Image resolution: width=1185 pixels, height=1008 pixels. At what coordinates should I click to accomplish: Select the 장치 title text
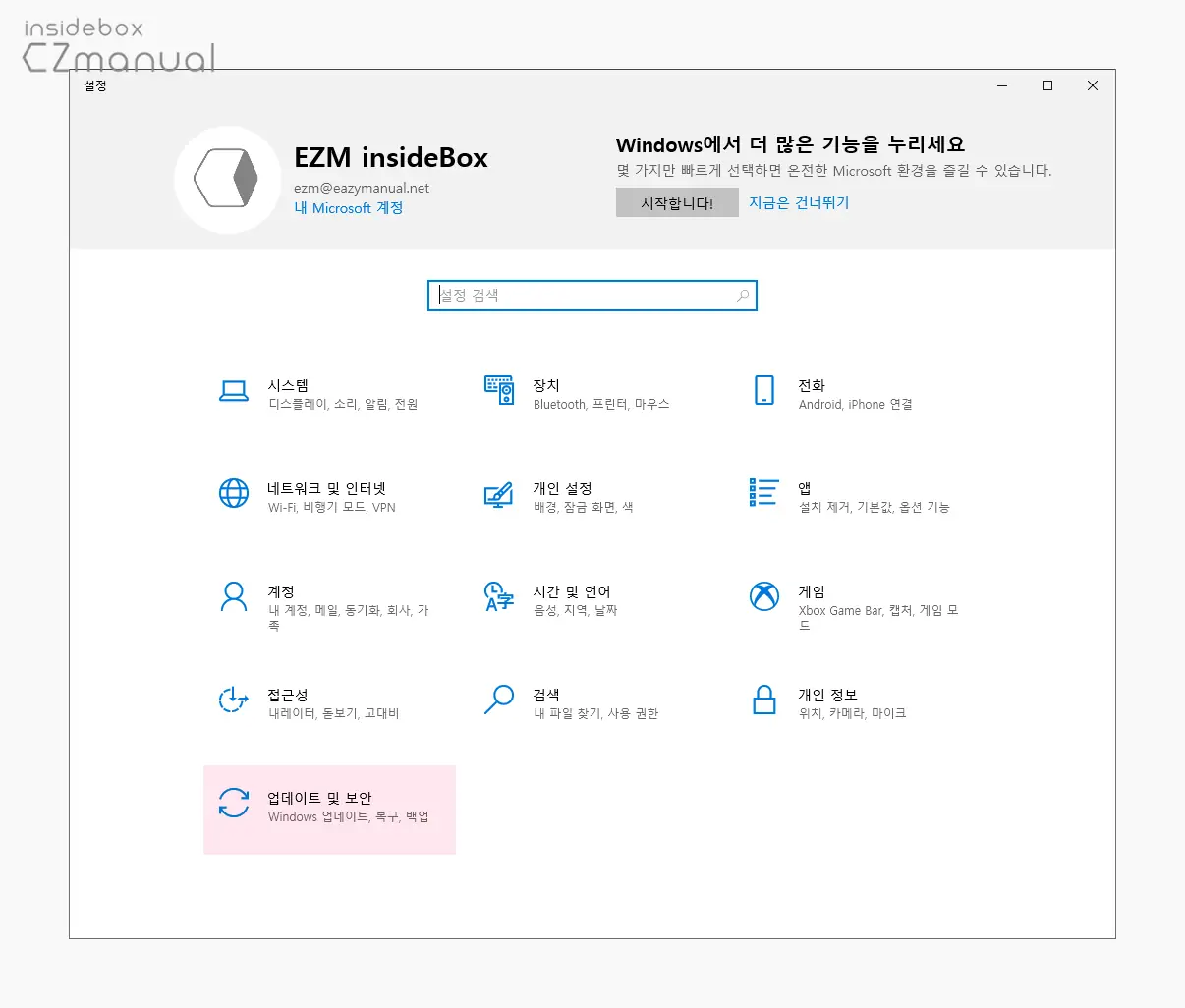546,385
